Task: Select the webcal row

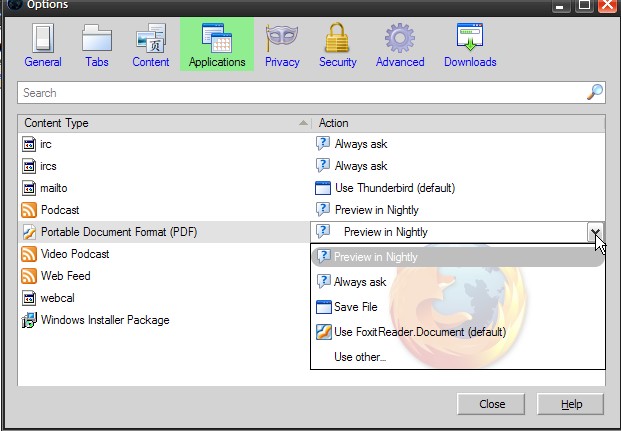Action: (x=164, y=298)
